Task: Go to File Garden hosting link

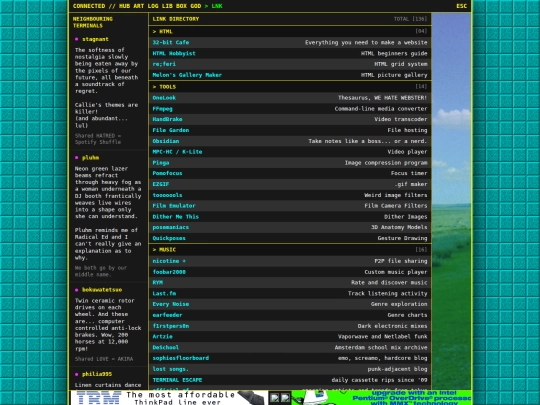Action: [171, 130]
